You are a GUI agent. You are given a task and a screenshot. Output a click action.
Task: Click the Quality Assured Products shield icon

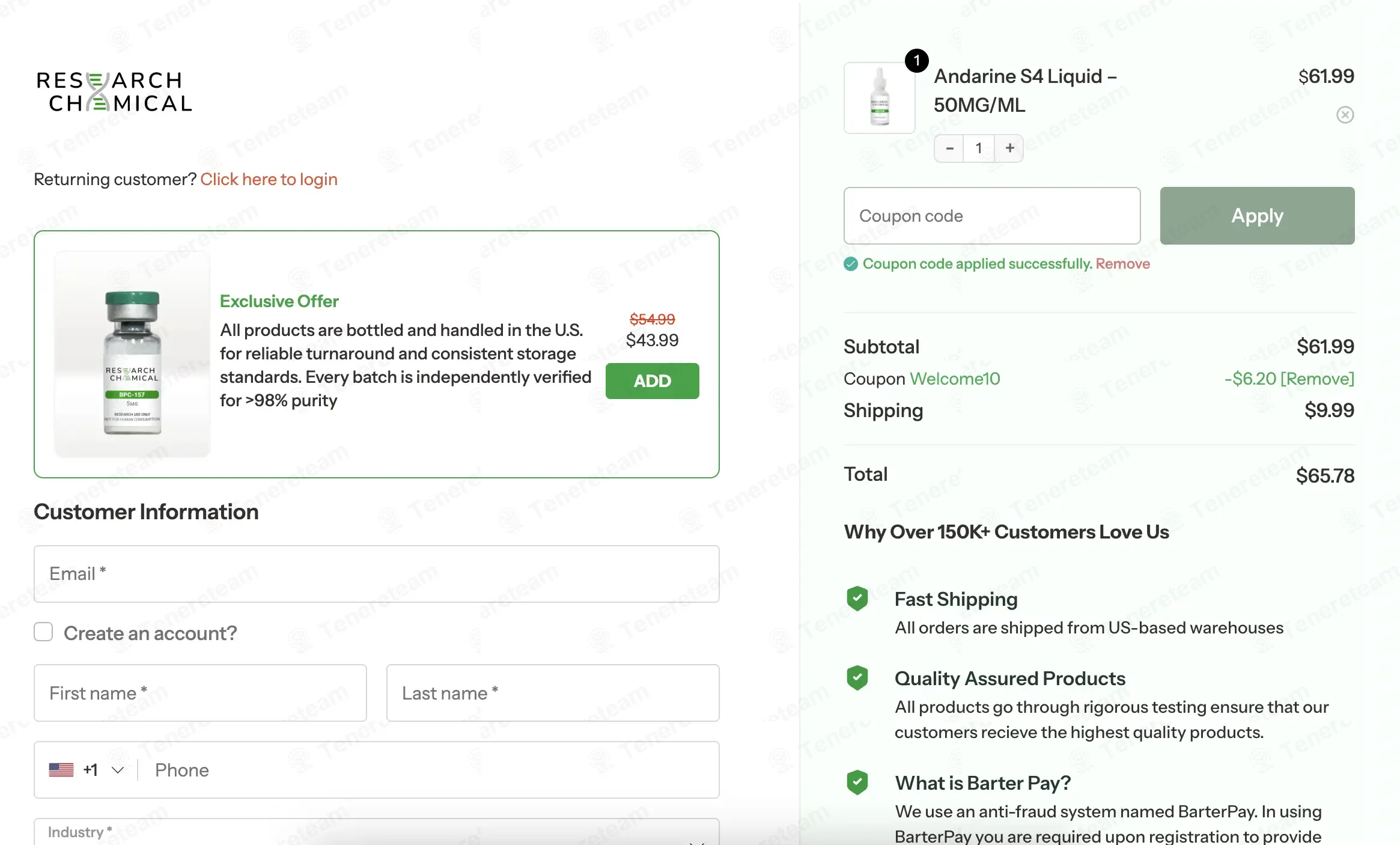tap(857, 678)
